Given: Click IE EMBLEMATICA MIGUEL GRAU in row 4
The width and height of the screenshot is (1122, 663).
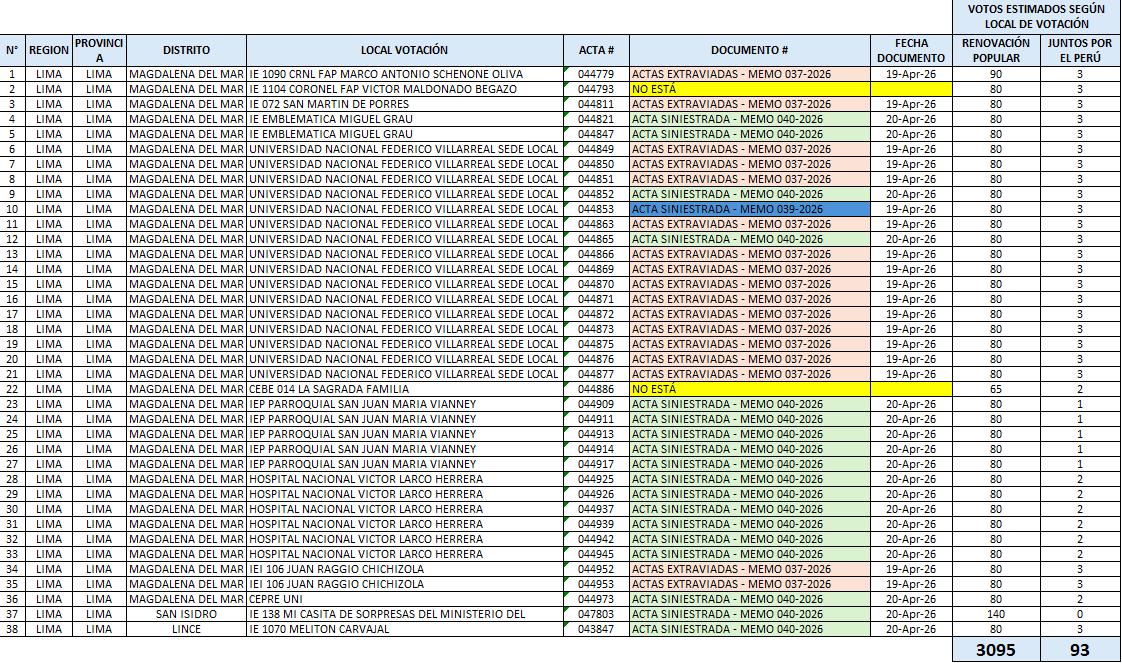Looking at the screenshot, I should coord(404,119).
